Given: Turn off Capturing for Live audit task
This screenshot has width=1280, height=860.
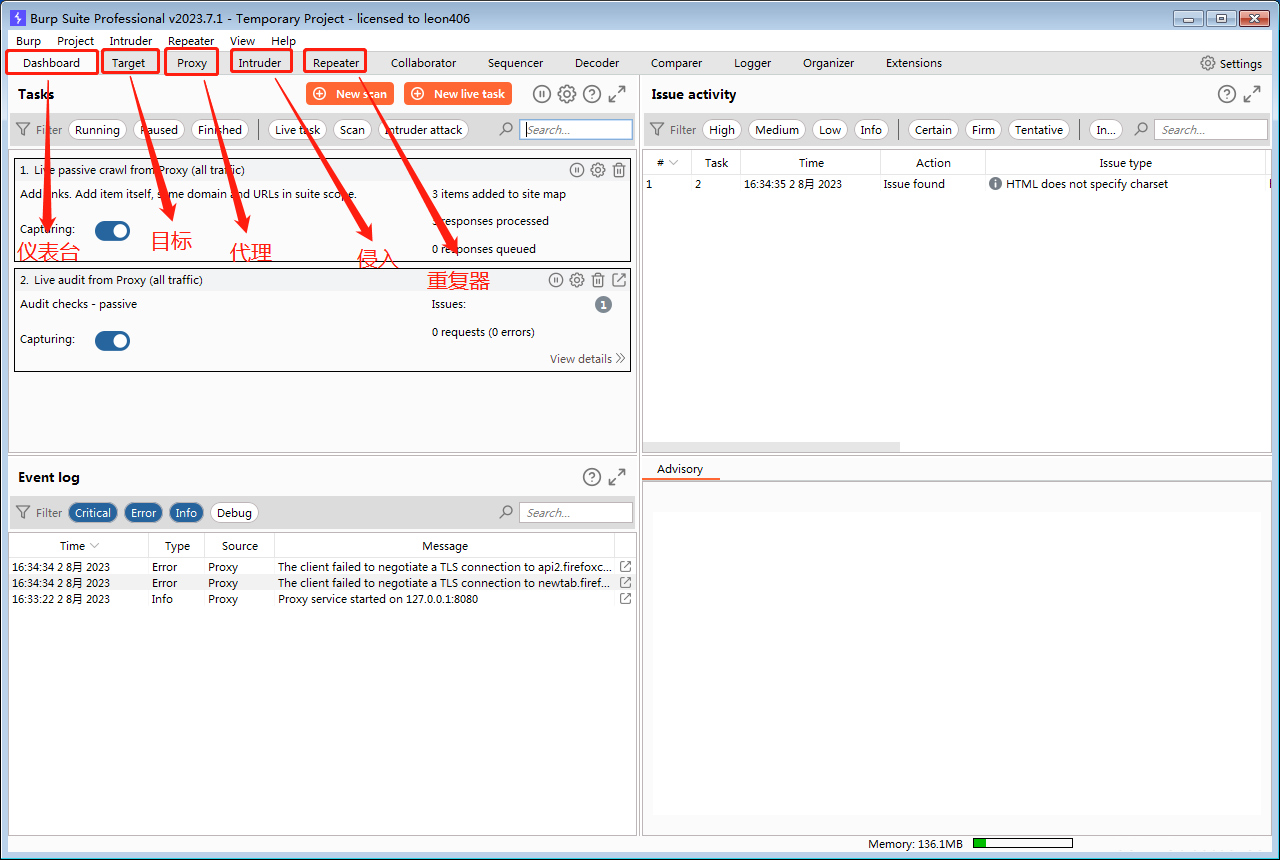Looking at the screenshot, I should point(112,340).
